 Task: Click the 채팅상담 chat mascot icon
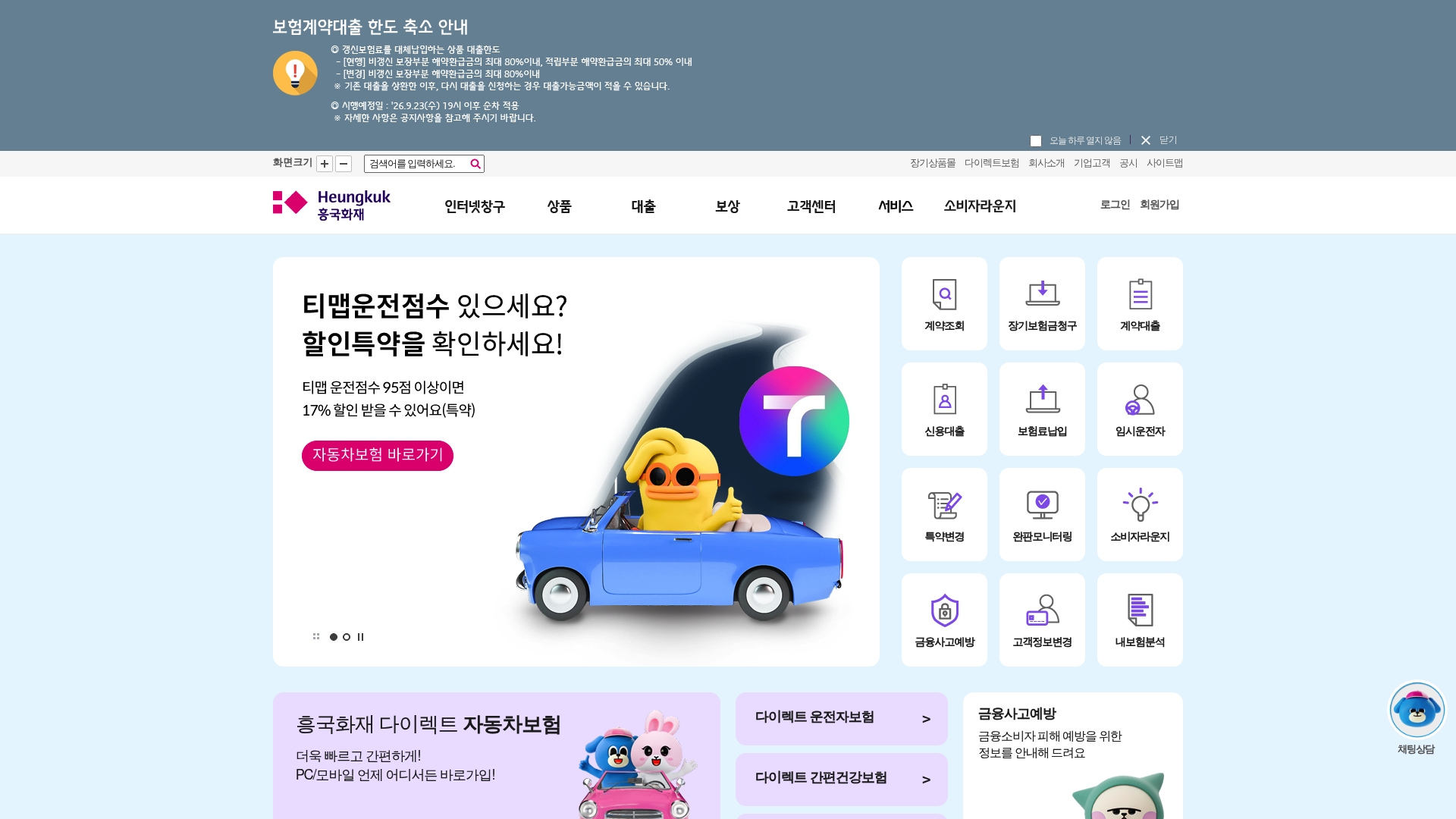click(1417, 711)
